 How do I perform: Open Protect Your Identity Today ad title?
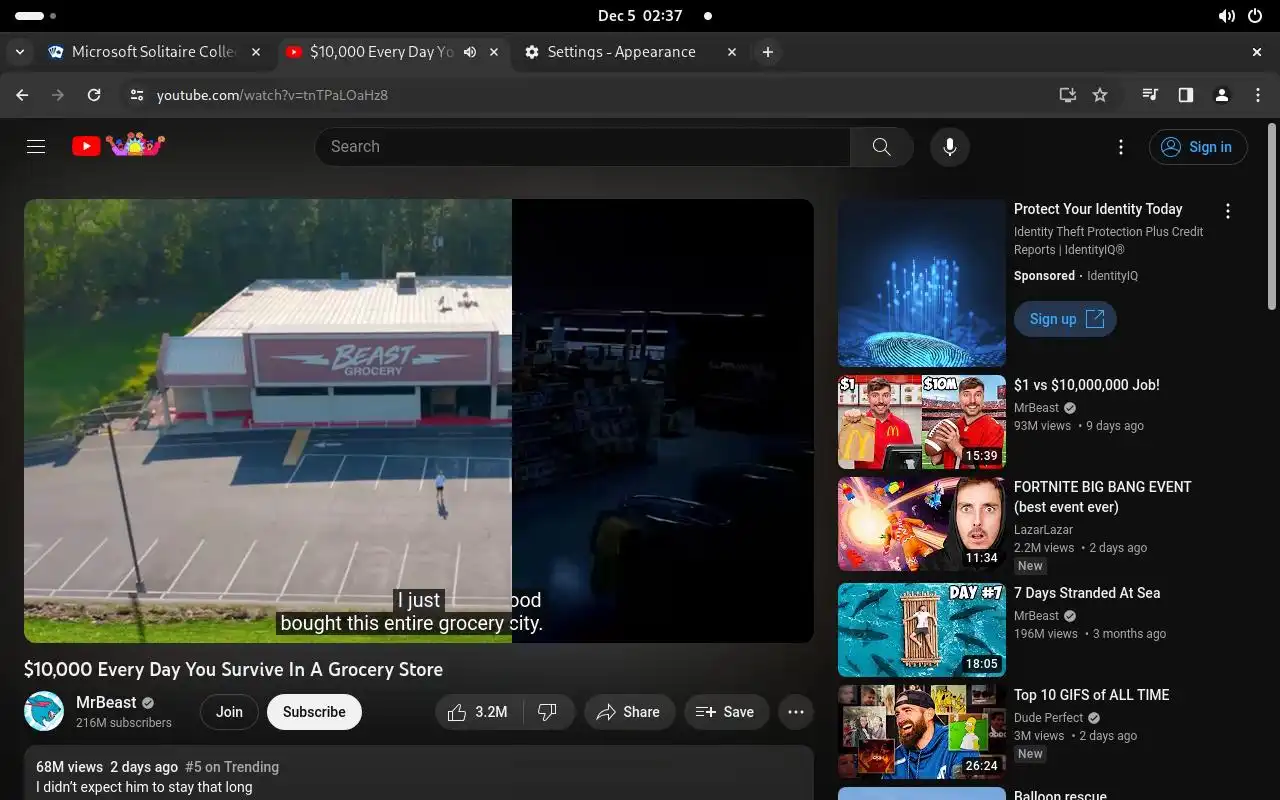click(1098, 209)
